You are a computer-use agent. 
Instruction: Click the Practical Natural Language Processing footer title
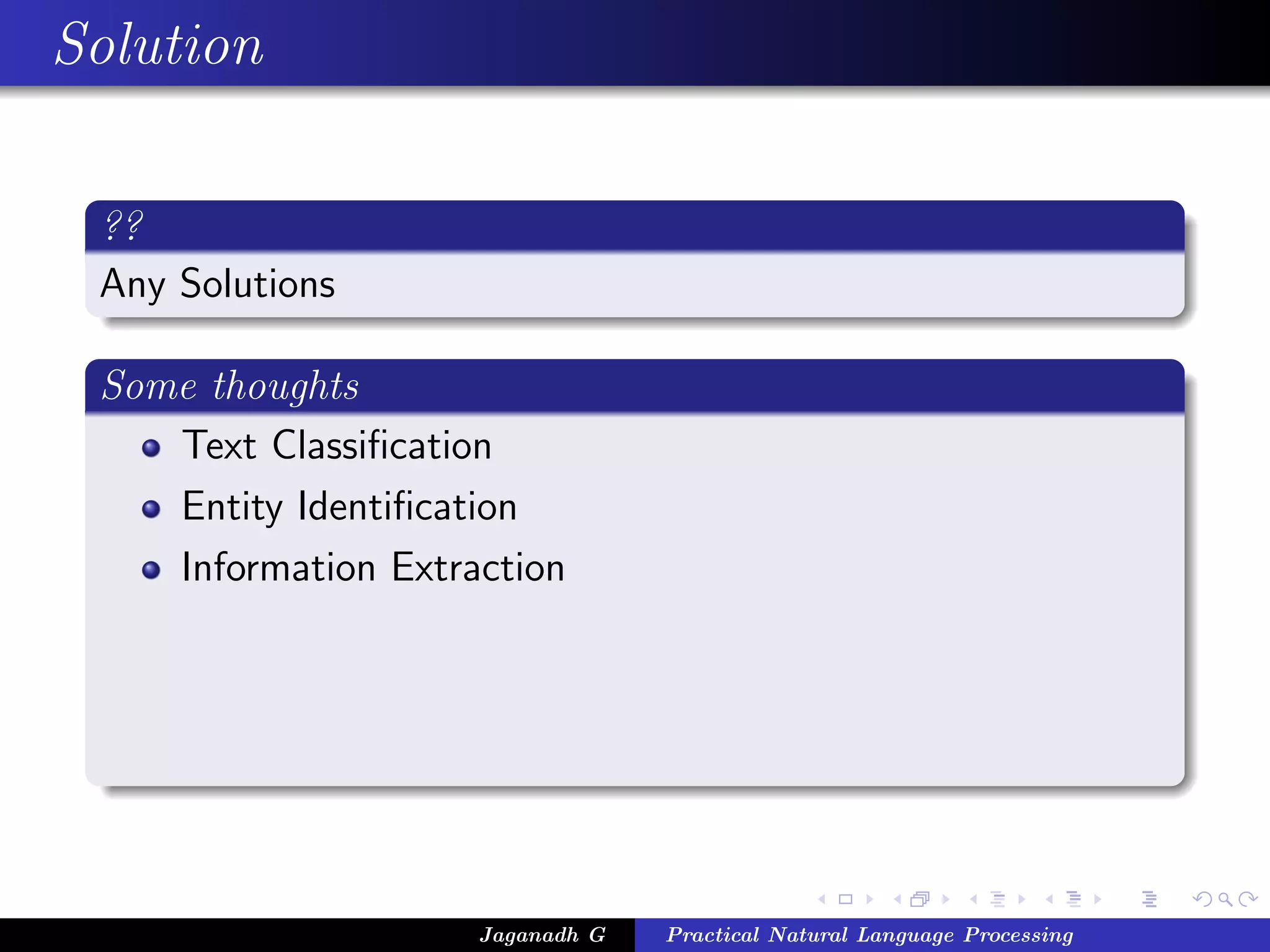869,935
